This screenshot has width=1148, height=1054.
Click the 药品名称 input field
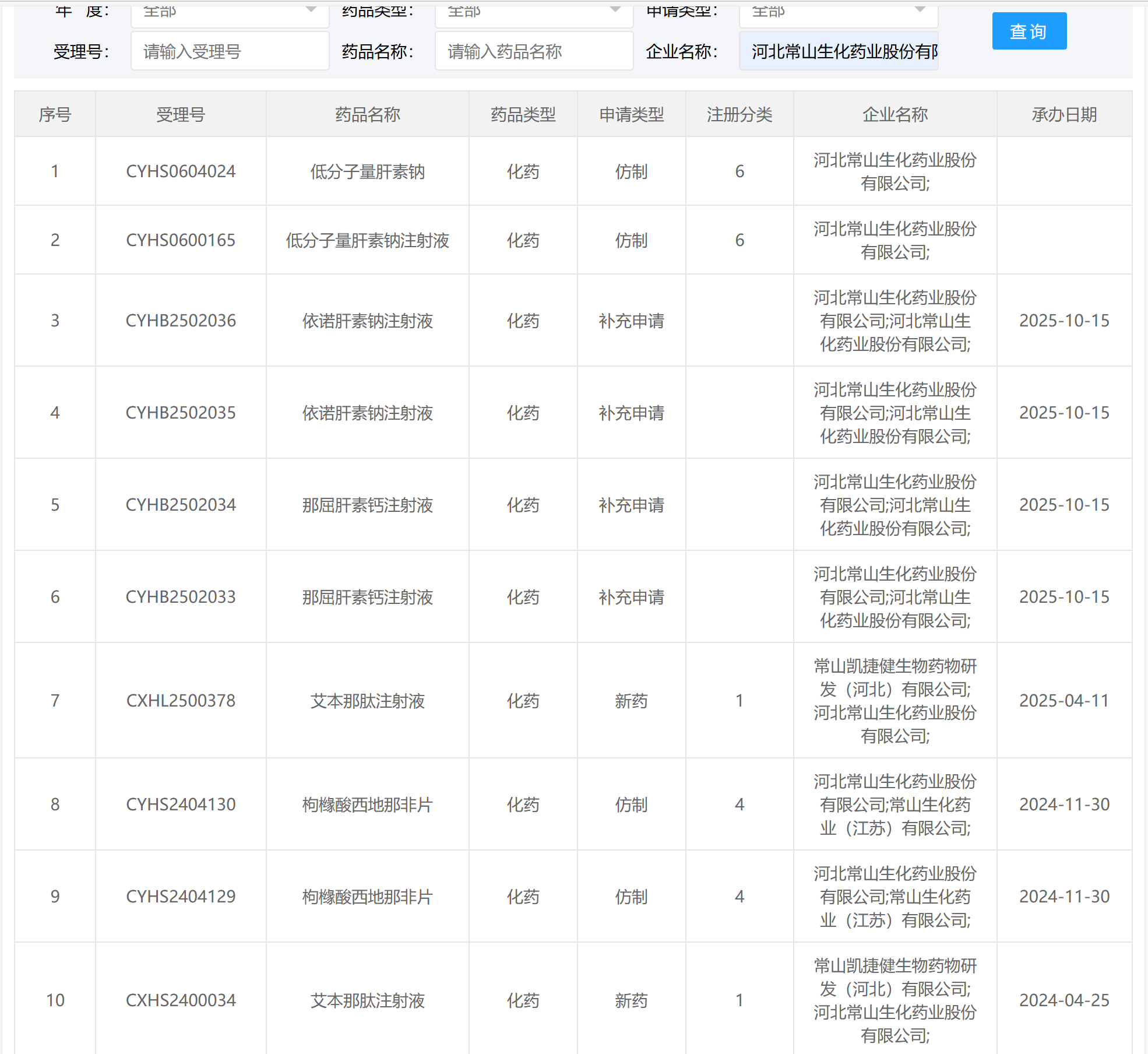pyautogui.click(x=533, y=52)
